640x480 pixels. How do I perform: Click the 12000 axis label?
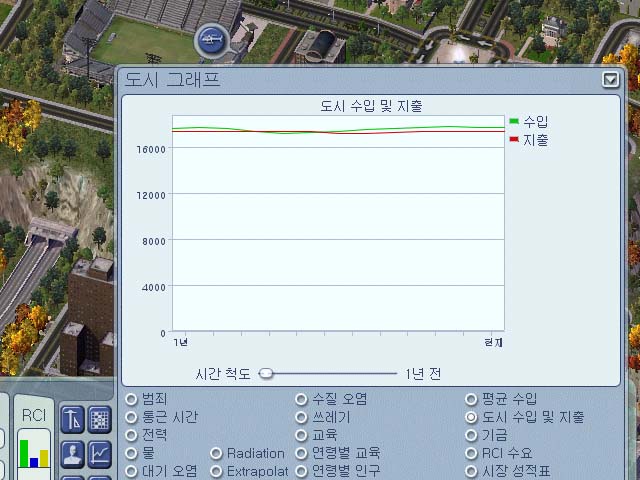tap(151, 195)
